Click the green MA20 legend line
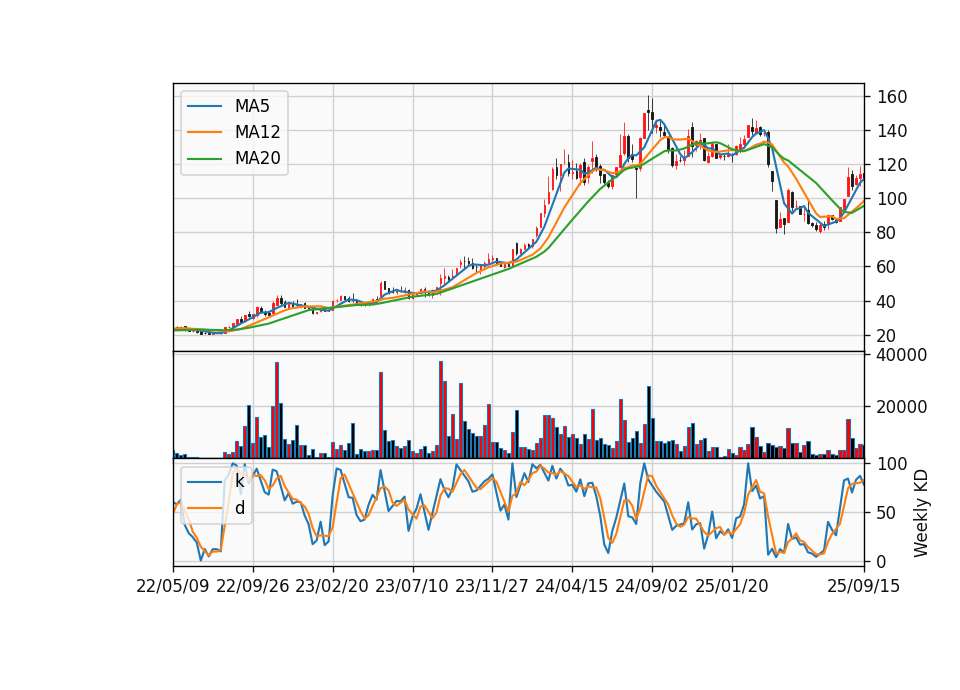 click(x=204, y=159)
